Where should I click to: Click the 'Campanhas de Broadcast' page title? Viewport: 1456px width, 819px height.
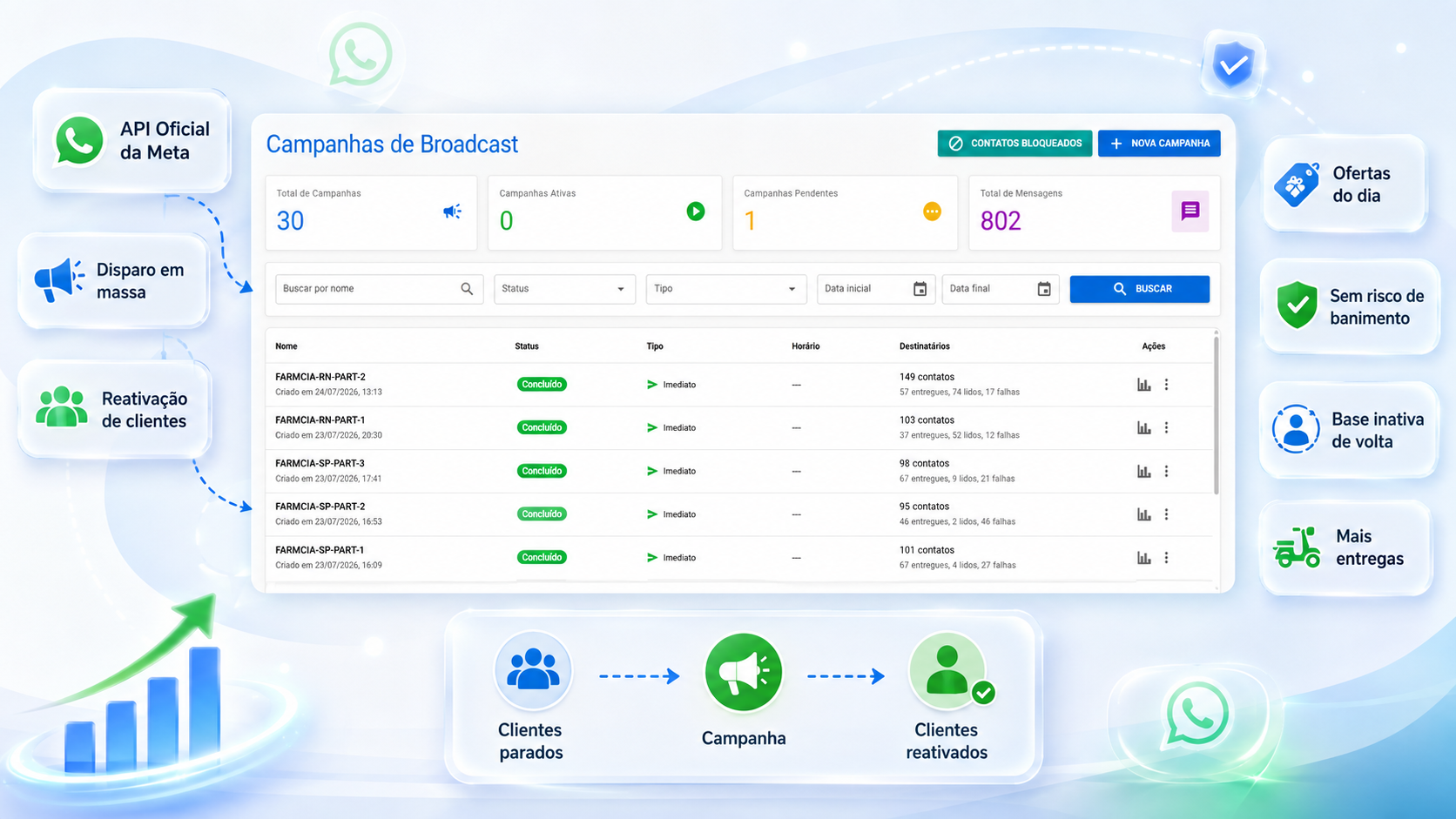pos(392,144)
